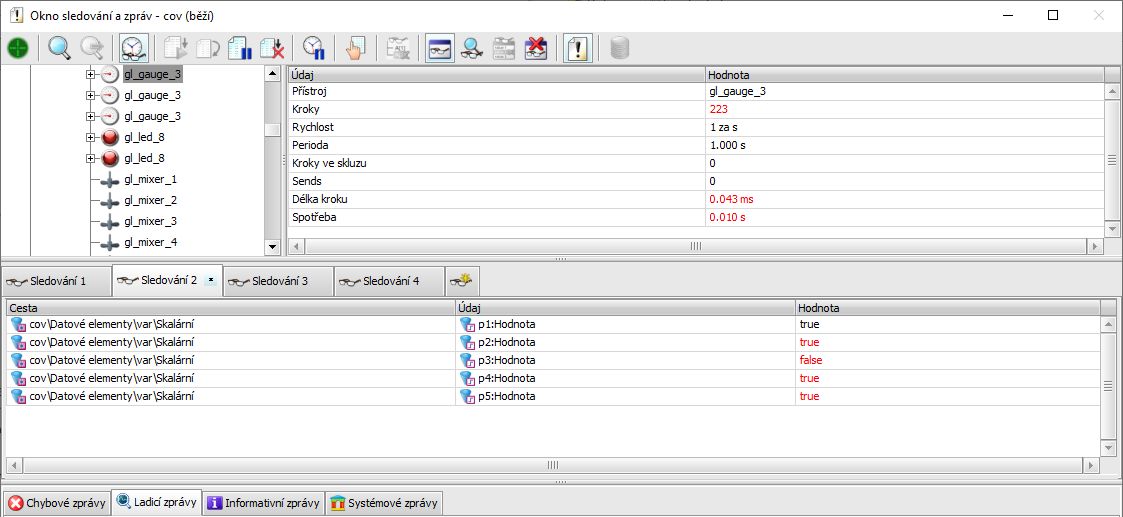Expand the highlighted gl_gauge_3 tree node
This screenshot has height=517, width=1123.
90,75
